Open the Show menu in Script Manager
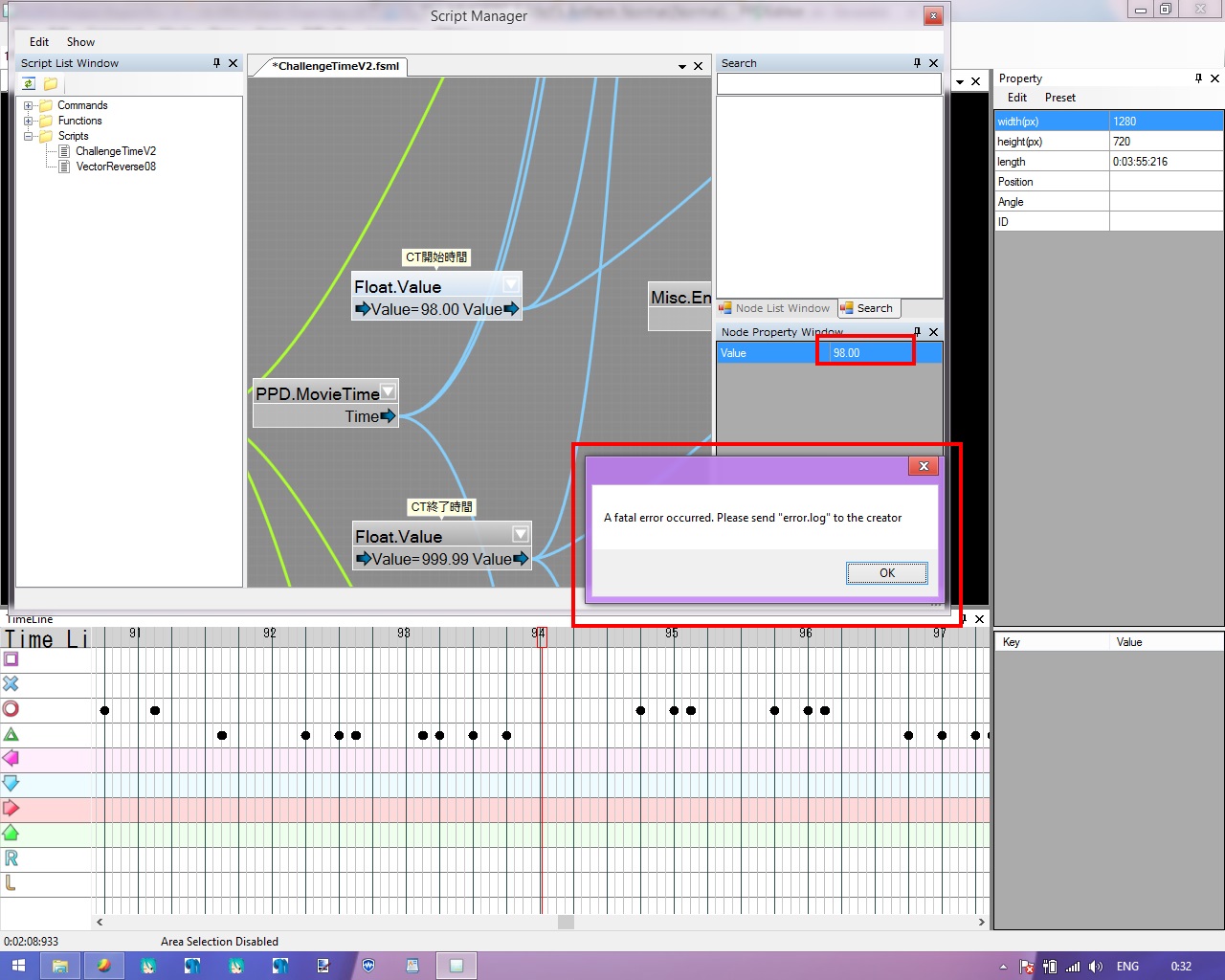Image resolution: width=1225 pixels, height=980 pixels. (80, 42)
